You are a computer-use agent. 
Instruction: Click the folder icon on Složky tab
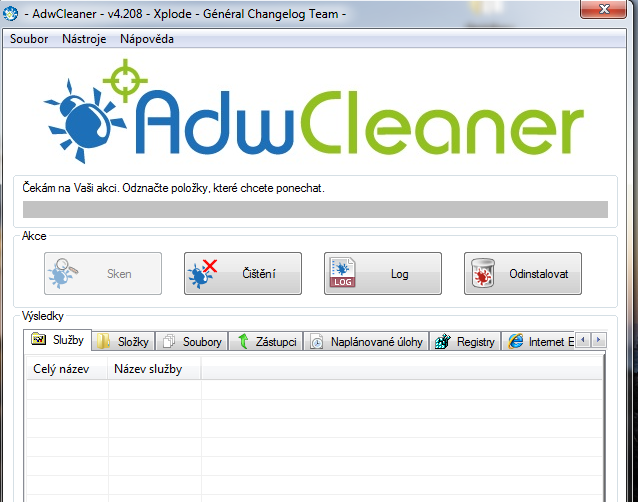(103, 341)
